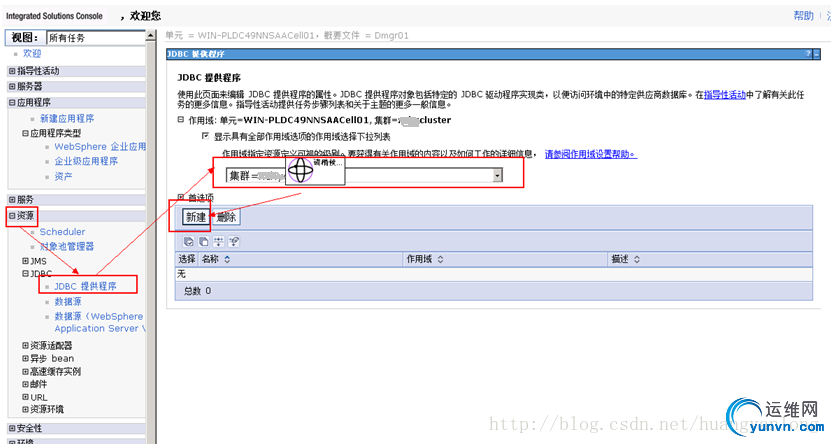831x444 pixels.
Task: Click the 总数 0 footer text
Action: click(x=197, y=290)
